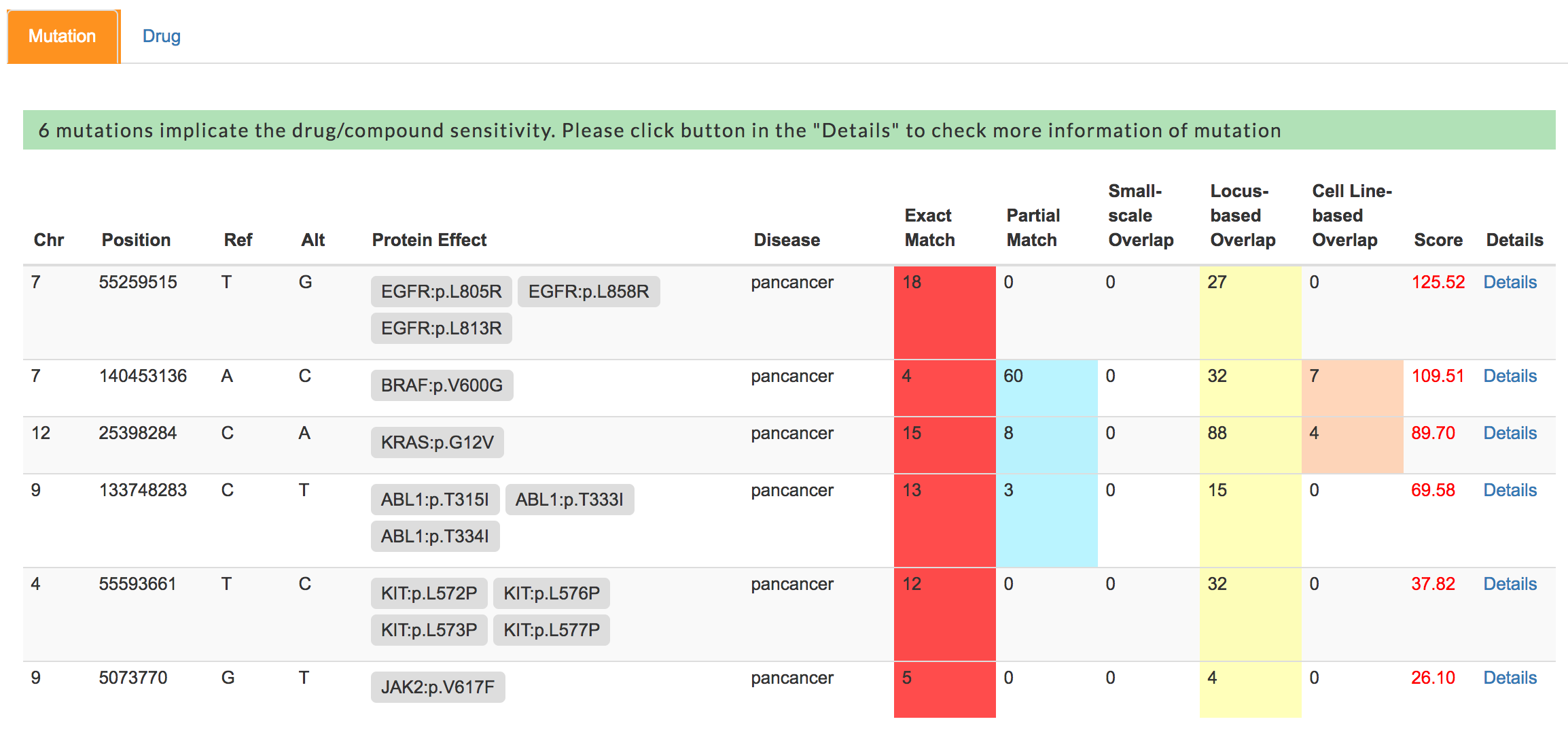
Task: Select the EGFR:p.L858R protein tag
Action: tap(588, 292)
